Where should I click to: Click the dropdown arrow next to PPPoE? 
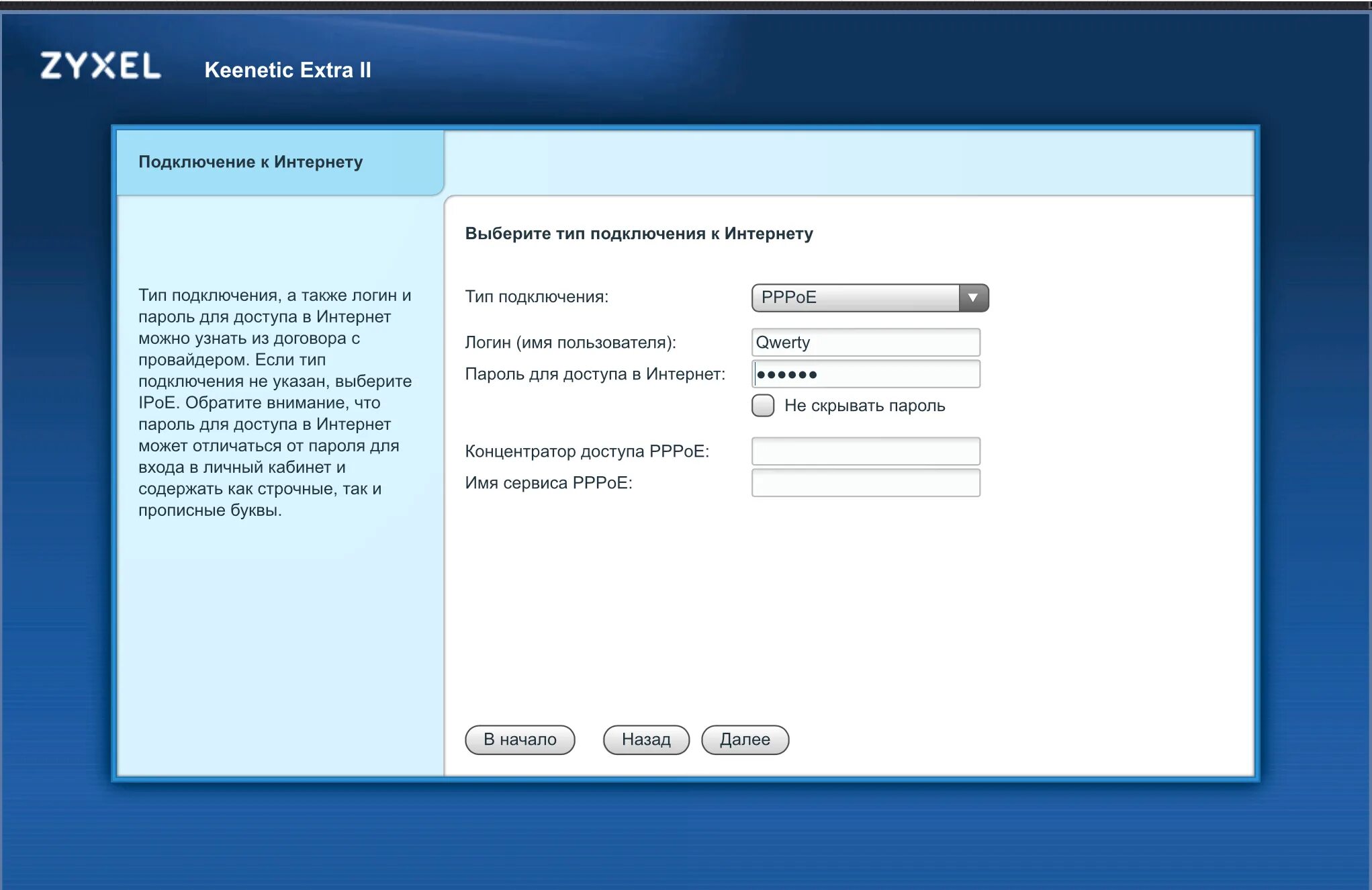[x=973, y=298]
